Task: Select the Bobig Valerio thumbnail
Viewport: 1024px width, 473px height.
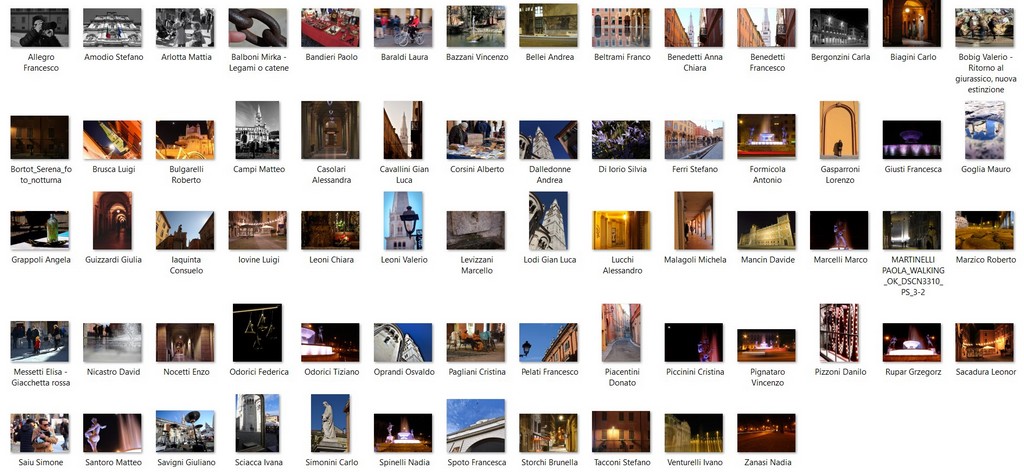Action: pos(984,27)
